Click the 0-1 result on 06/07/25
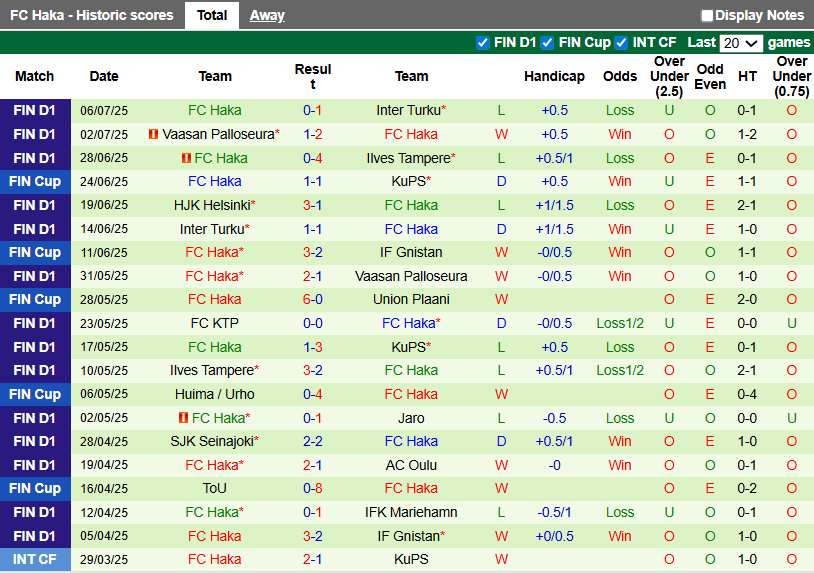Screen dimensions: 814x573 [313, 111]
